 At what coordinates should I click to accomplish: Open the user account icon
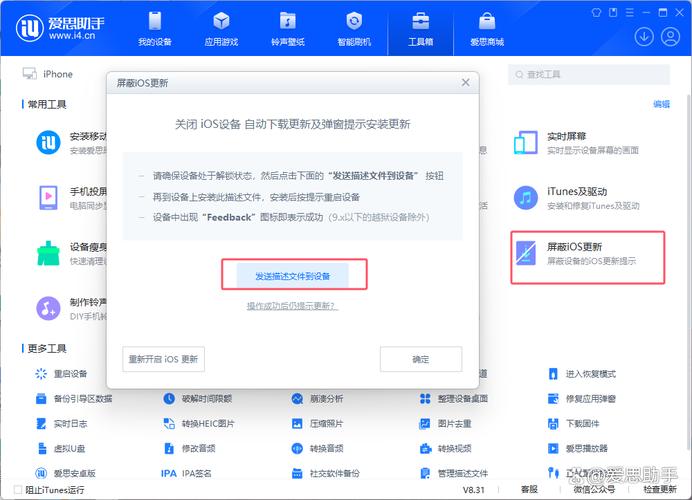pos(670,37)
